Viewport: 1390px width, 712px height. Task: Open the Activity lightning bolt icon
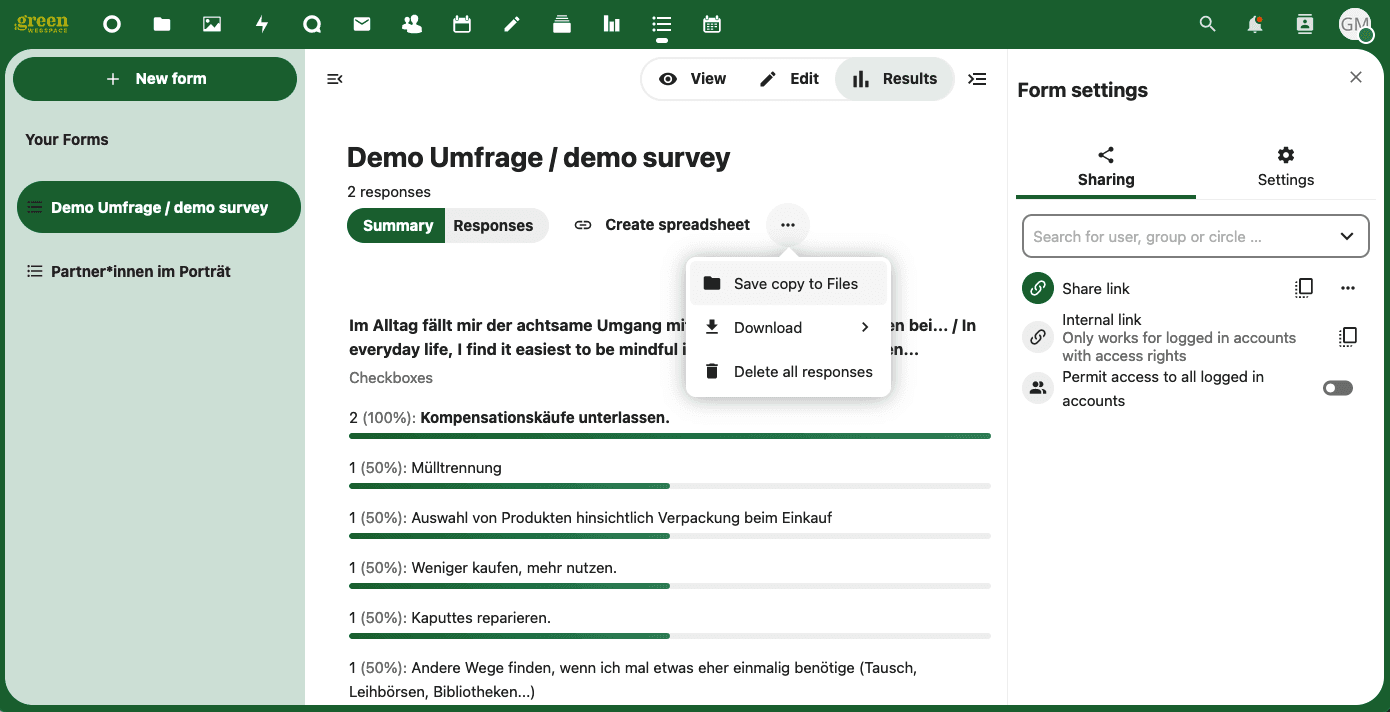pos(262,24)
